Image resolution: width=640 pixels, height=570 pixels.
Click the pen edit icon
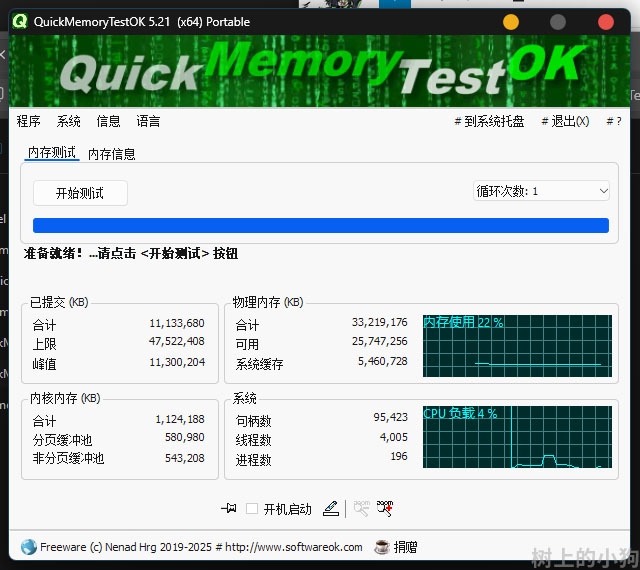[331, 509]
